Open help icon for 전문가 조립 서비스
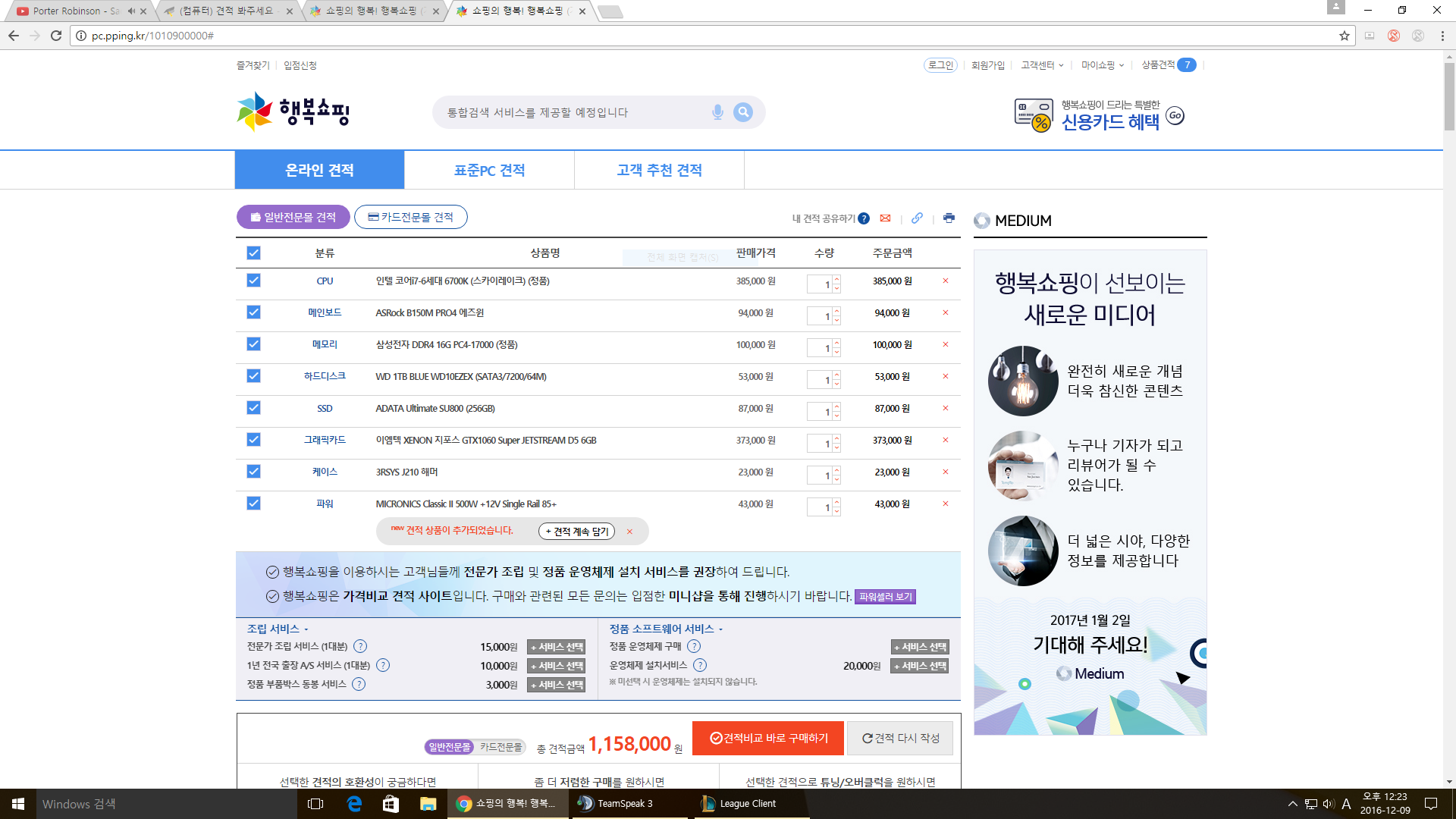Image resolution: width=1456 pixels, height=819 pixels. point(360,647)
